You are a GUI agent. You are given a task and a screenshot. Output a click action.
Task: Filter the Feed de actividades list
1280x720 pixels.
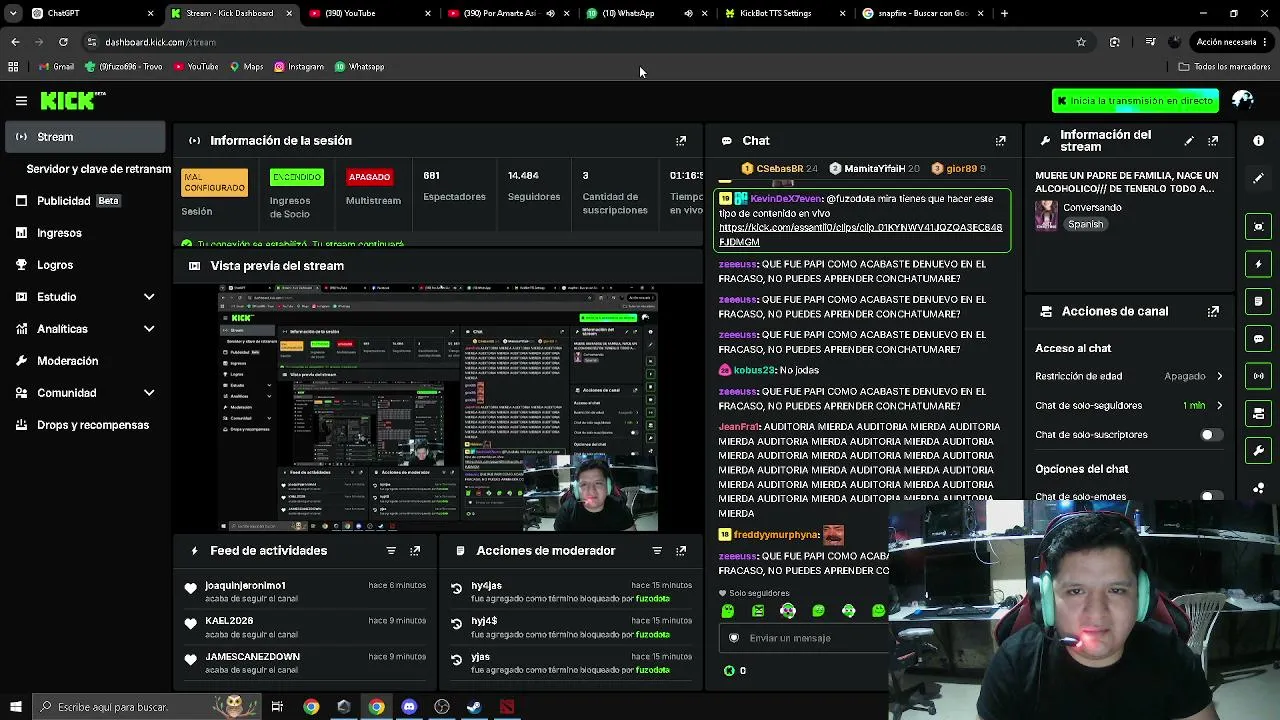(x=391, y=551)
